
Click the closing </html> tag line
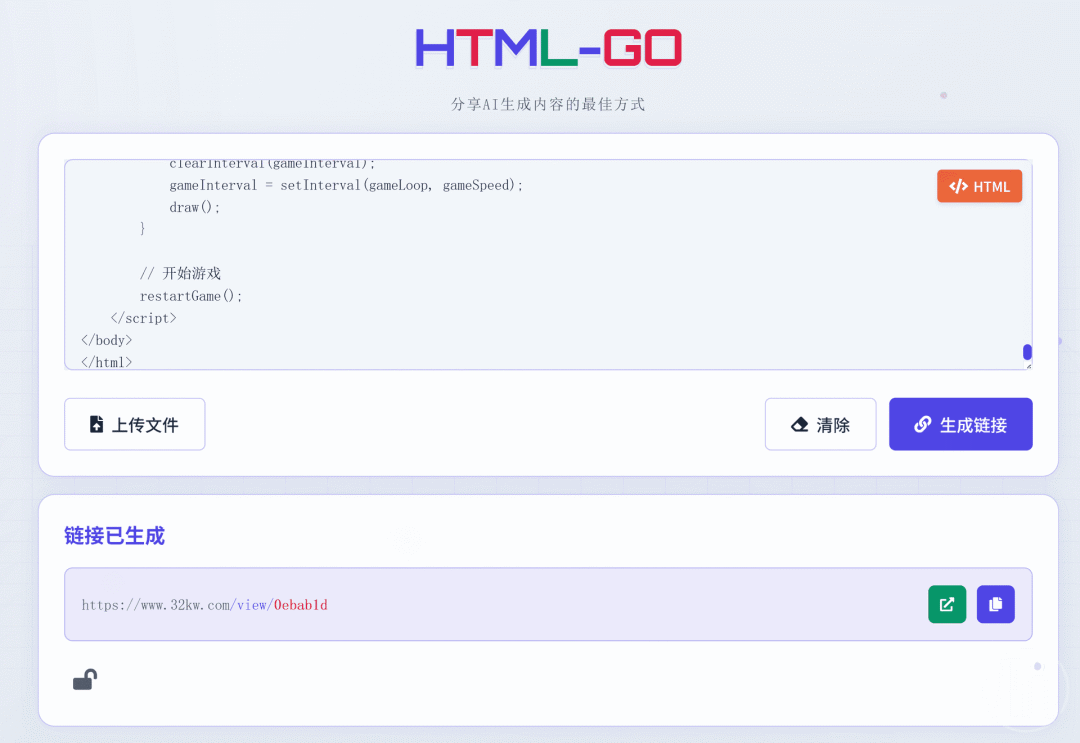click(x=107, y=362)
